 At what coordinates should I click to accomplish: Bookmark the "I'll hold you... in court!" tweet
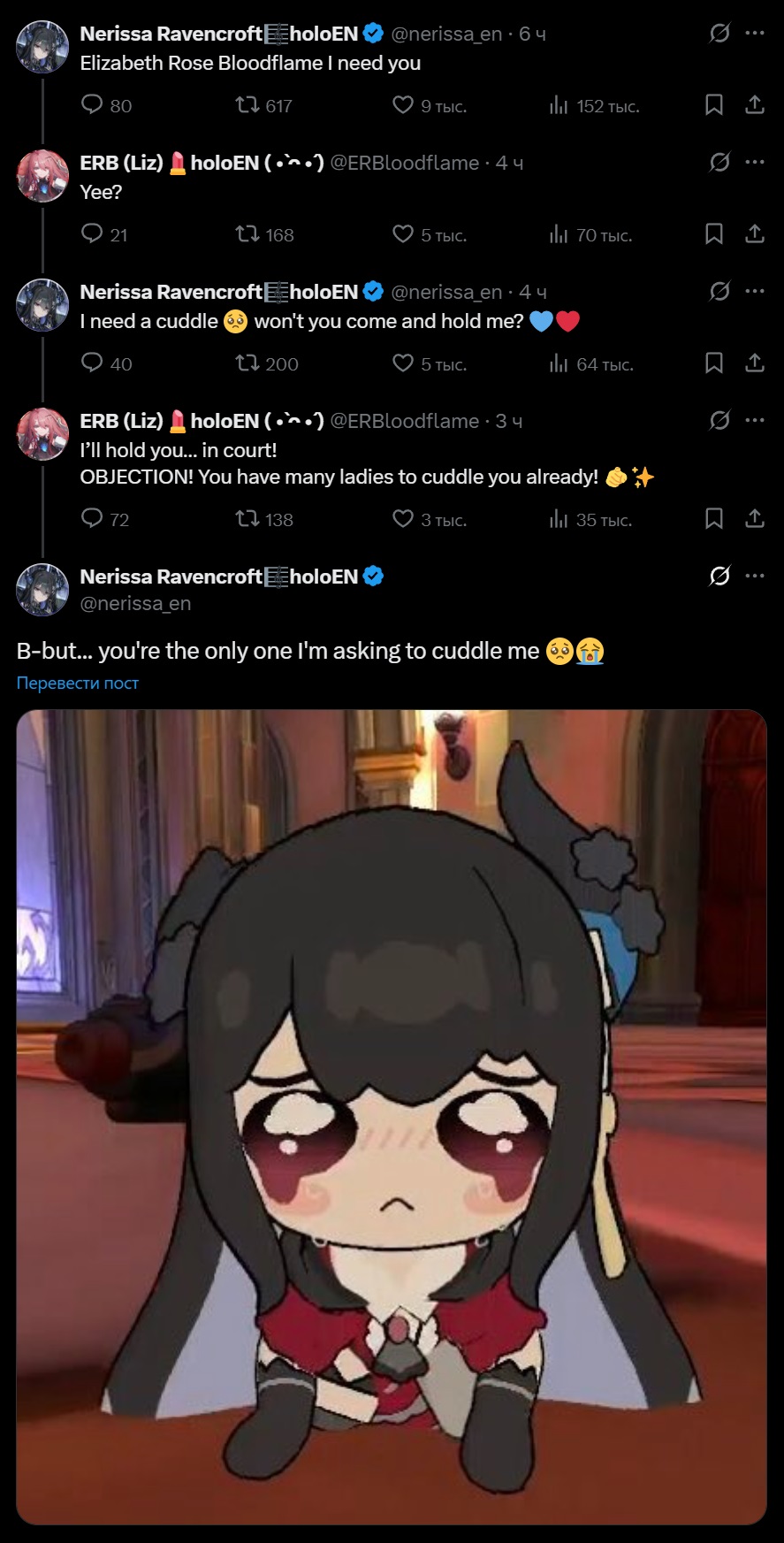714,519
